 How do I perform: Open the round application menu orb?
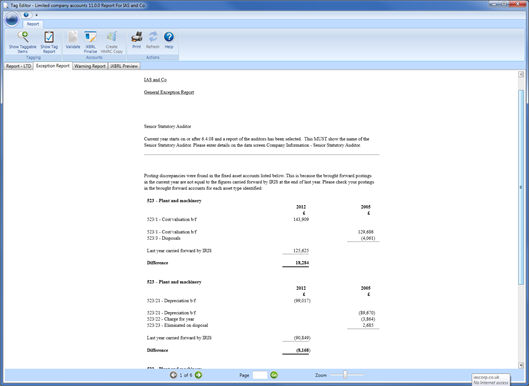click(x=12, y=20)
